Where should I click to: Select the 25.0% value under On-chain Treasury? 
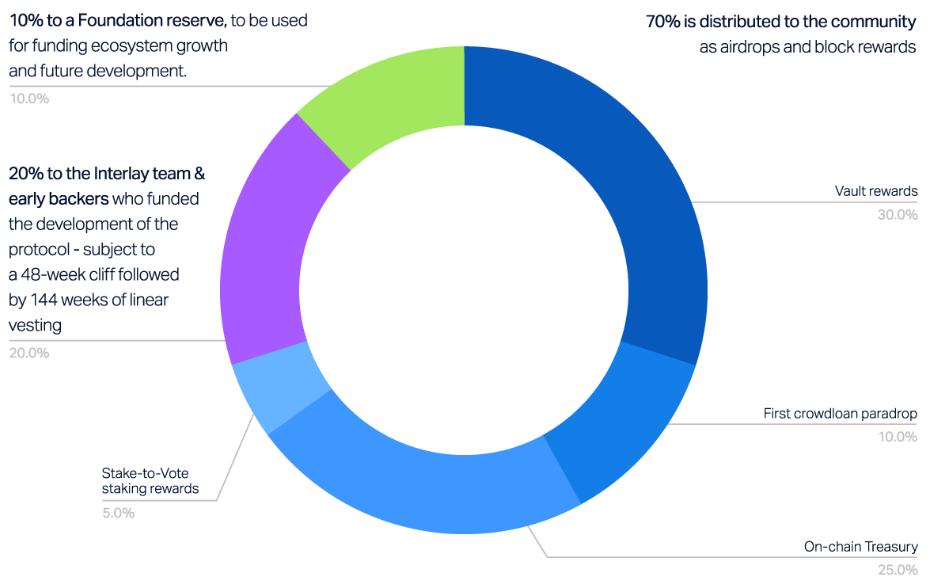tap(898, 570)
